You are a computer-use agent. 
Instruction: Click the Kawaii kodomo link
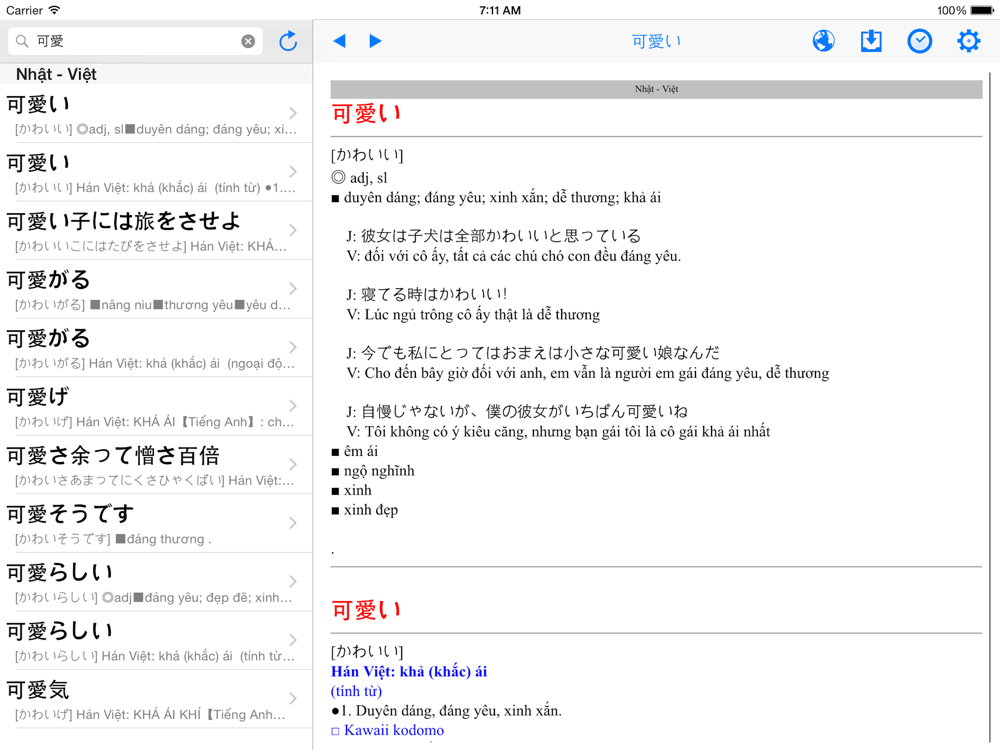coord(393,730)
